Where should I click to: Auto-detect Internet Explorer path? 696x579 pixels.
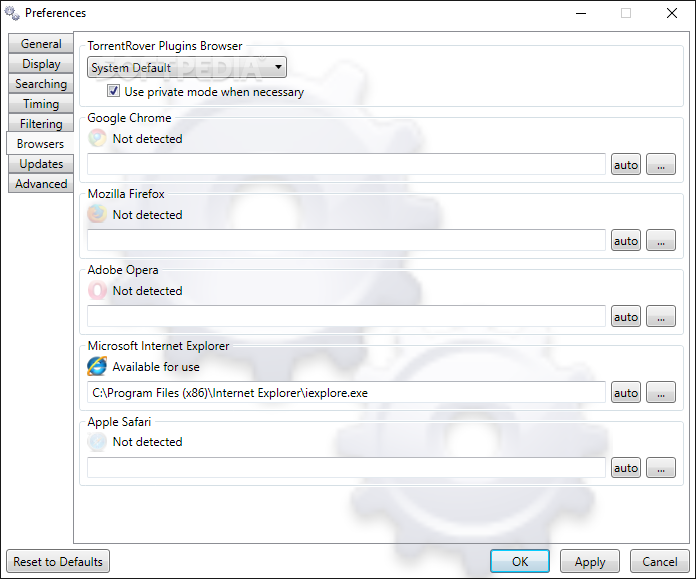(x=626, y=392)
